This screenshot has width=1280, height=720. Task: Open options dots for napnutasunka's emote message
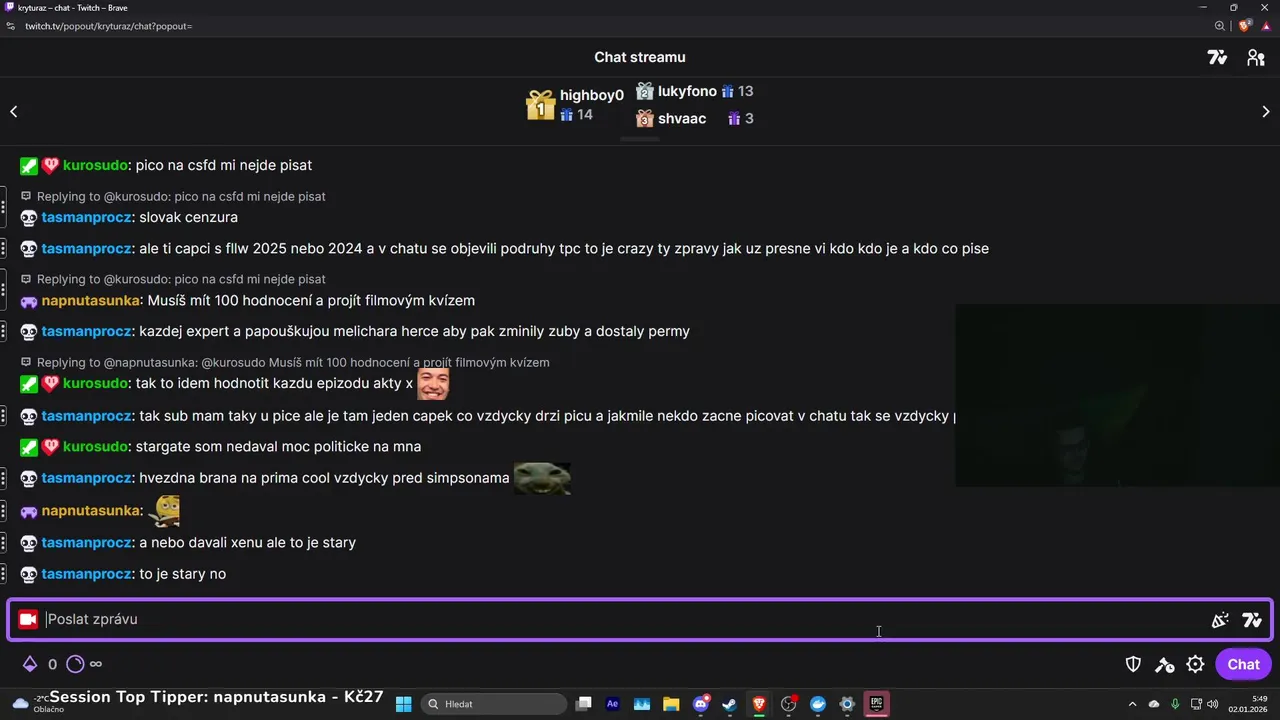4,511
